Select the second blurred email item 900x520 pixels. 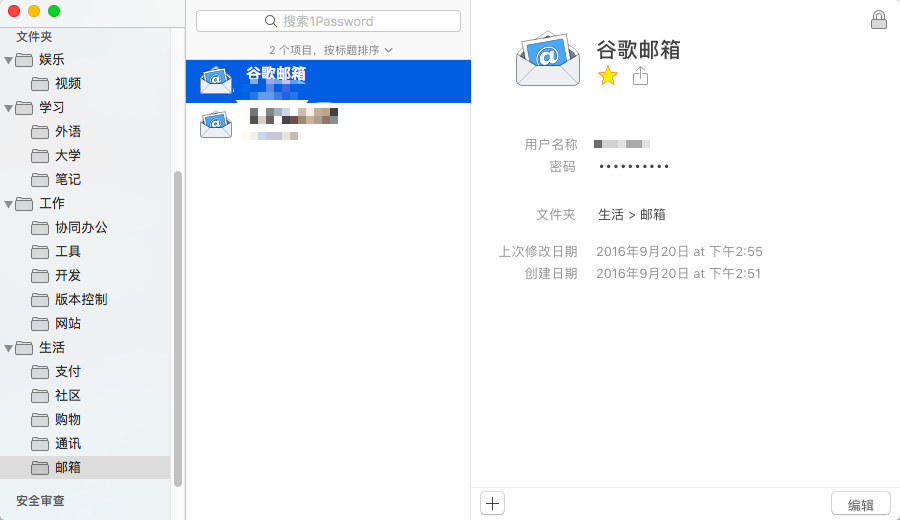point(328,125)
